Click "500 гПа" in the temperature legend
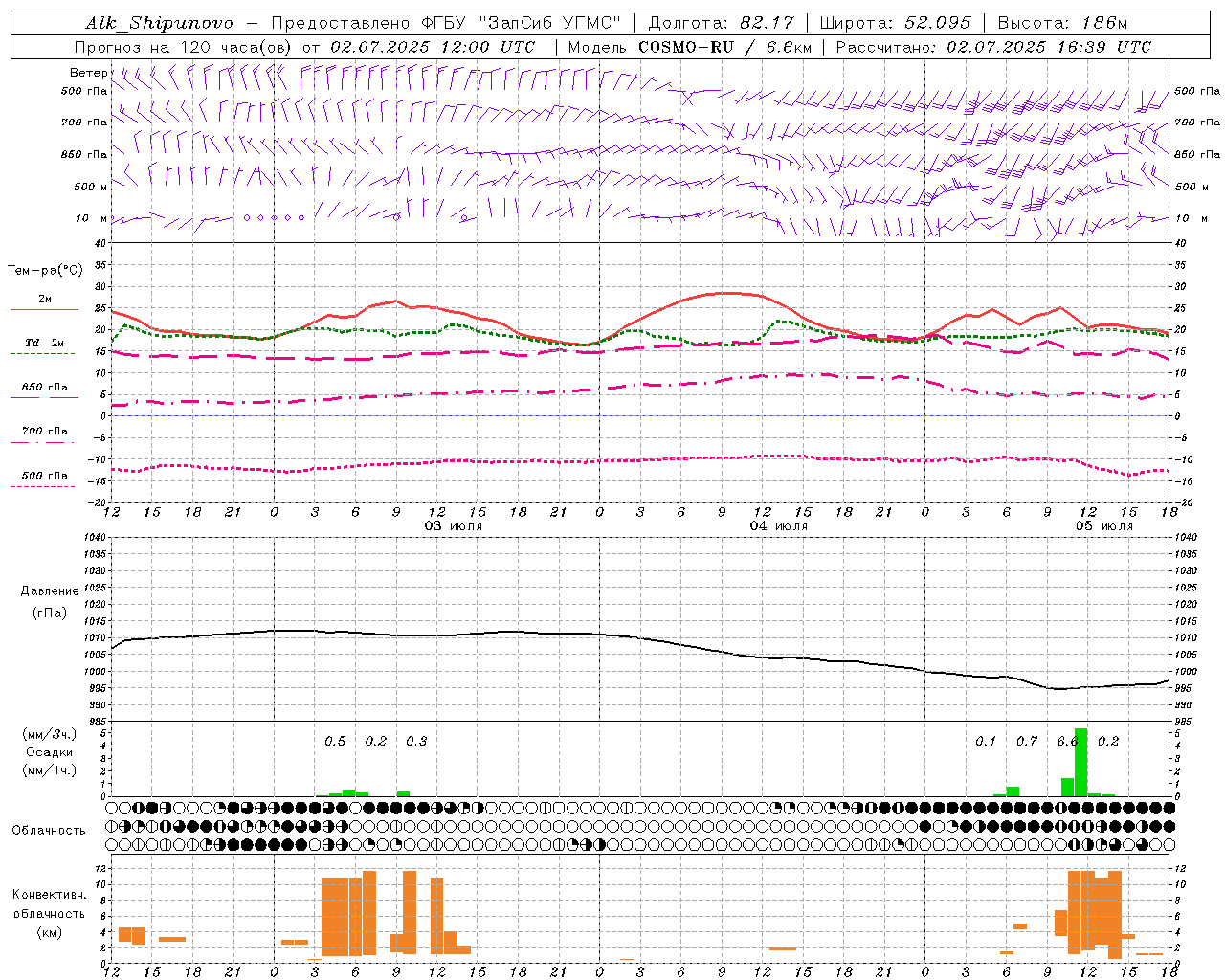Viewport: 1225px width, 980px height. coord(44,476)
